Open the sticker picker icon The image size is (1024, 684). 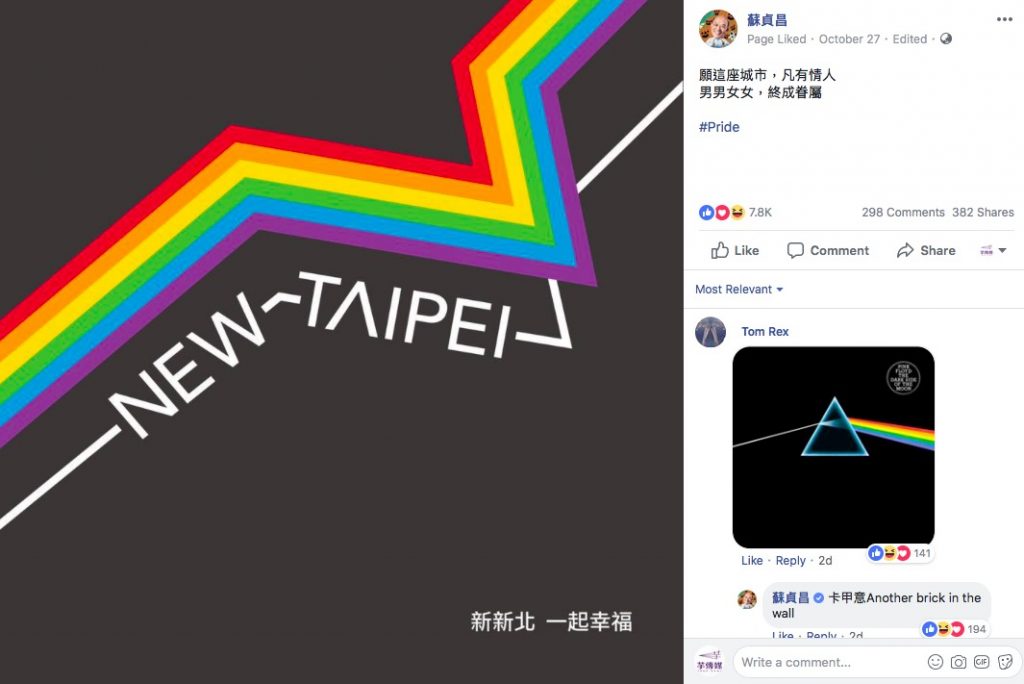[1005, 662]
